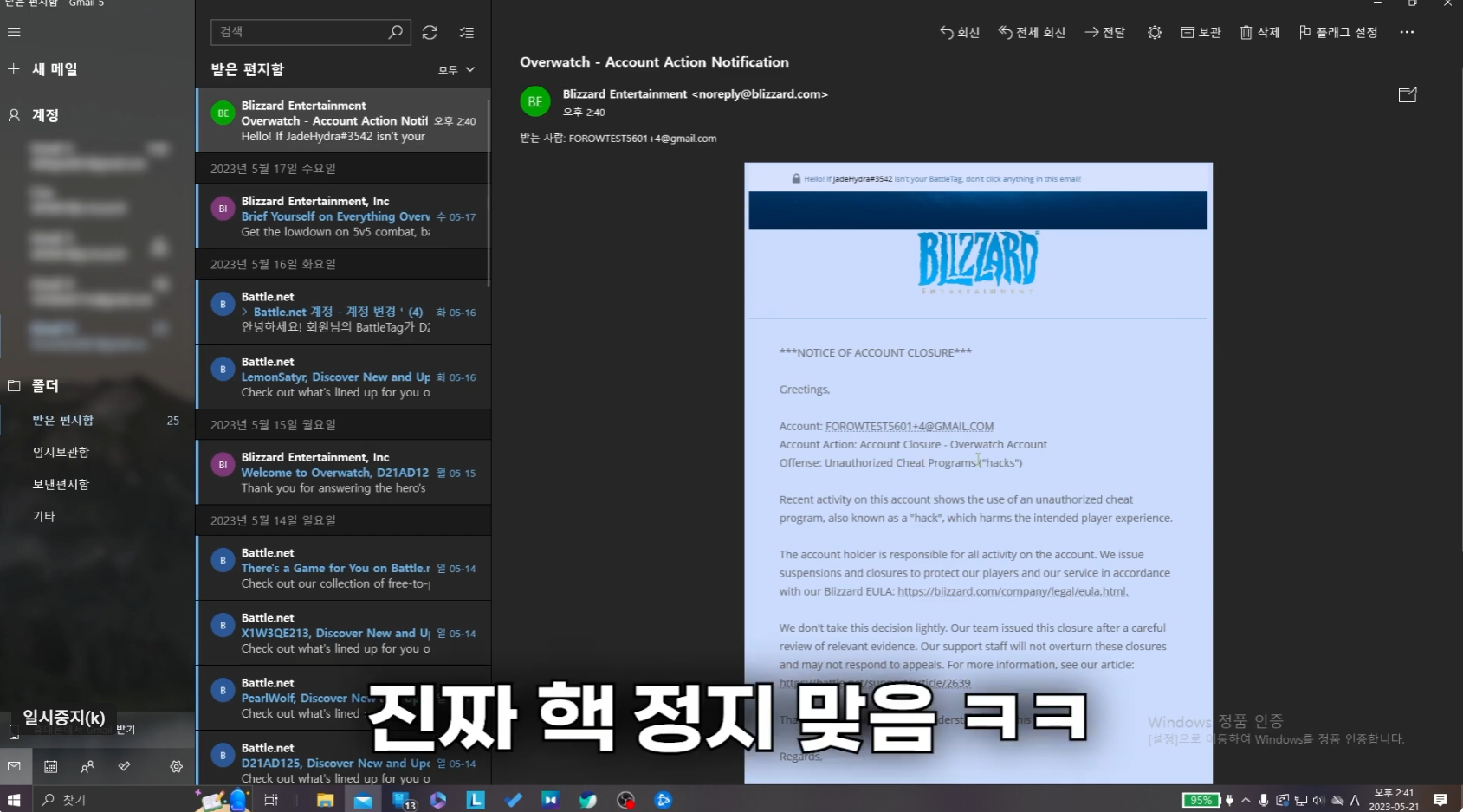
Task: Click the 95% battery indicator
Action: point(1201,800)
